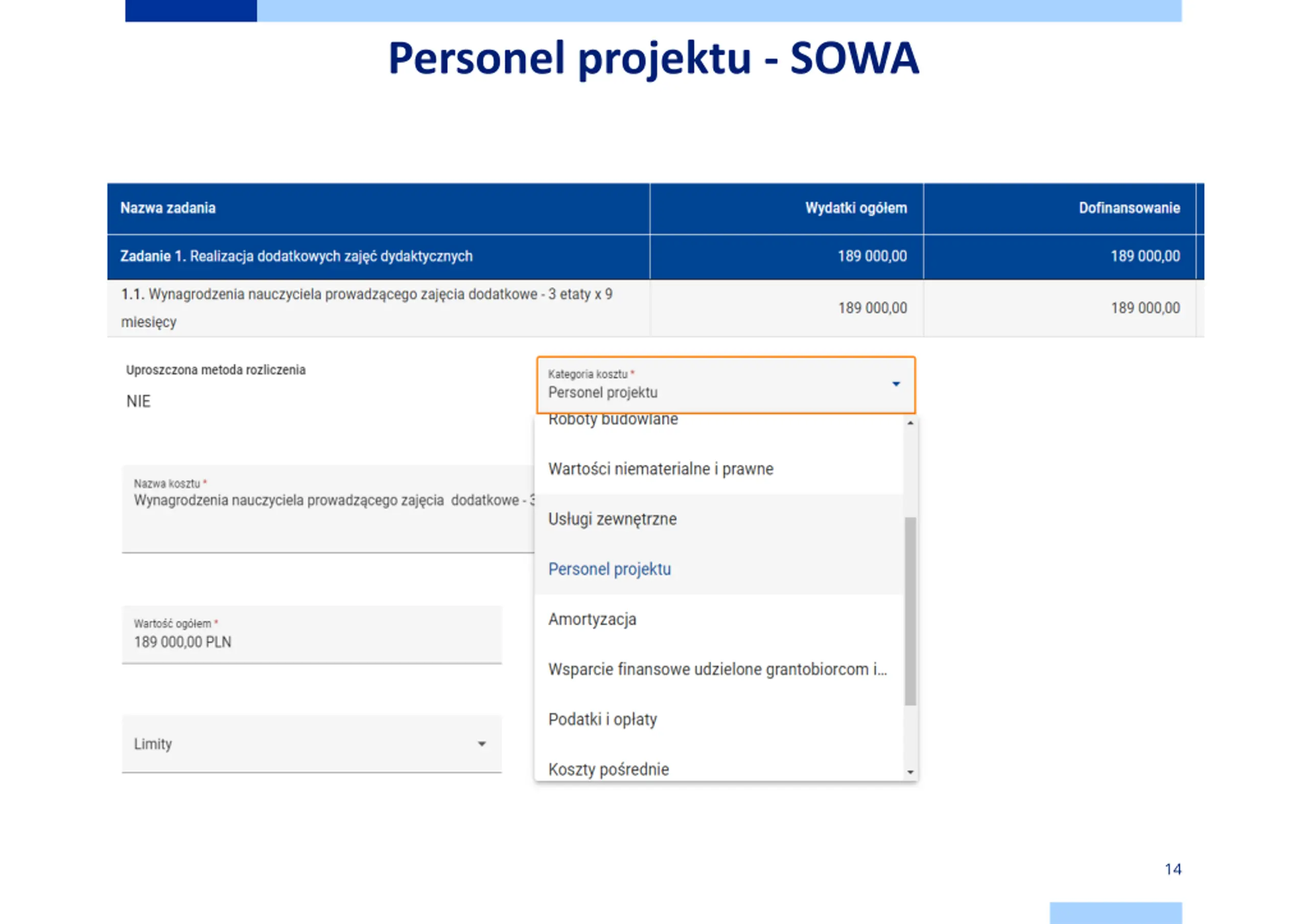Viewport: 1308px width, 924px height.
Task: Click Dofinansowanie value in Zadanie 1 row
Action: [1145, 256]
